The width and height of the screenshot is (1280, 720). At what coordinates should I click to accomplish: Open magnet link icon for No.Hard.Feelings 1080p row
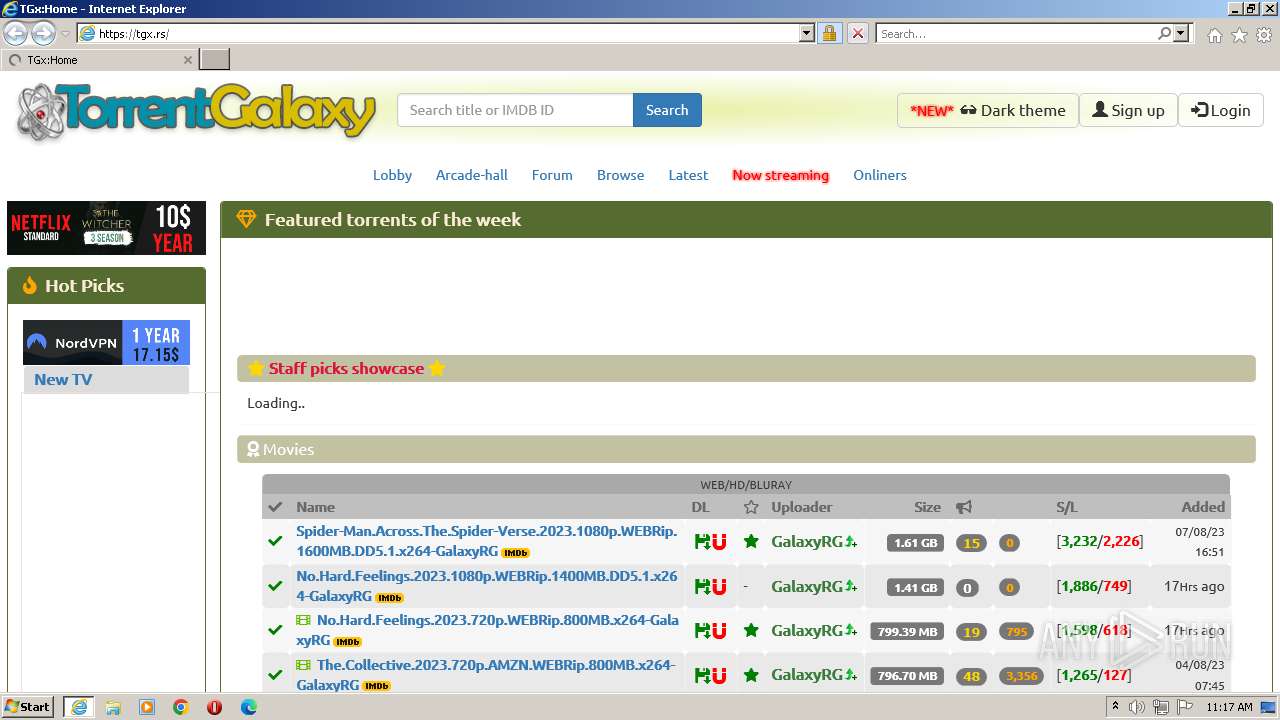719,587
